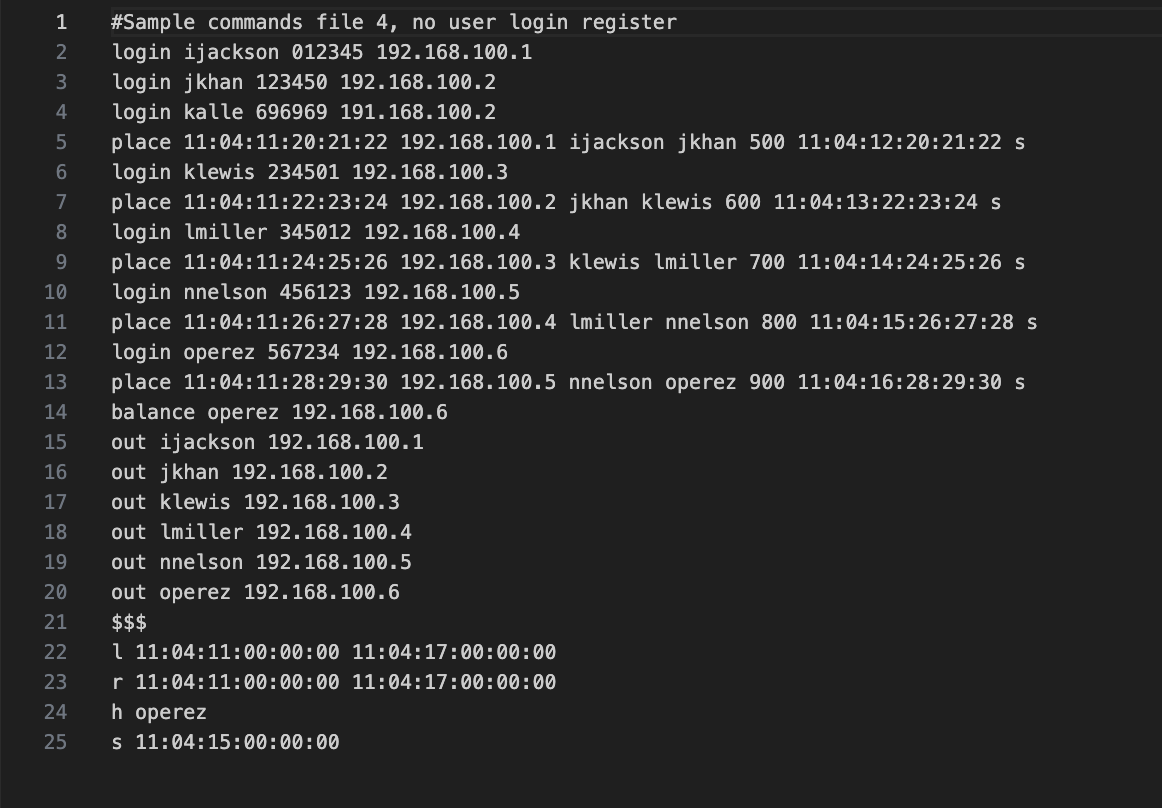Click the timestamp 11:04:15:00:00:00 on the last line

[x=237, y=742]
